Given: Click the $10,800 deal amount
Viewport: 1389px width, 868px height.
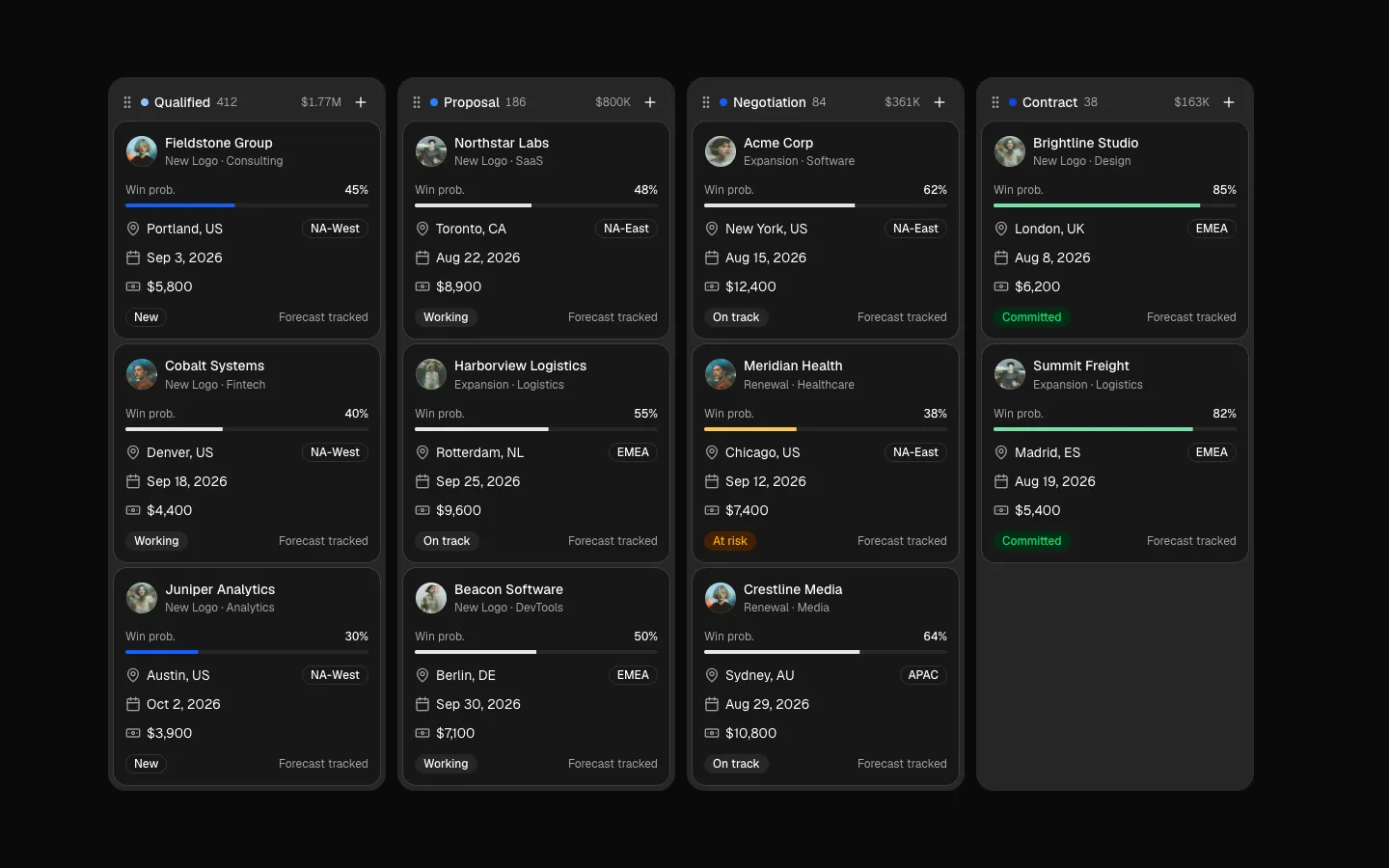Looking at the screenshot, I should click(x=751, y=733).
